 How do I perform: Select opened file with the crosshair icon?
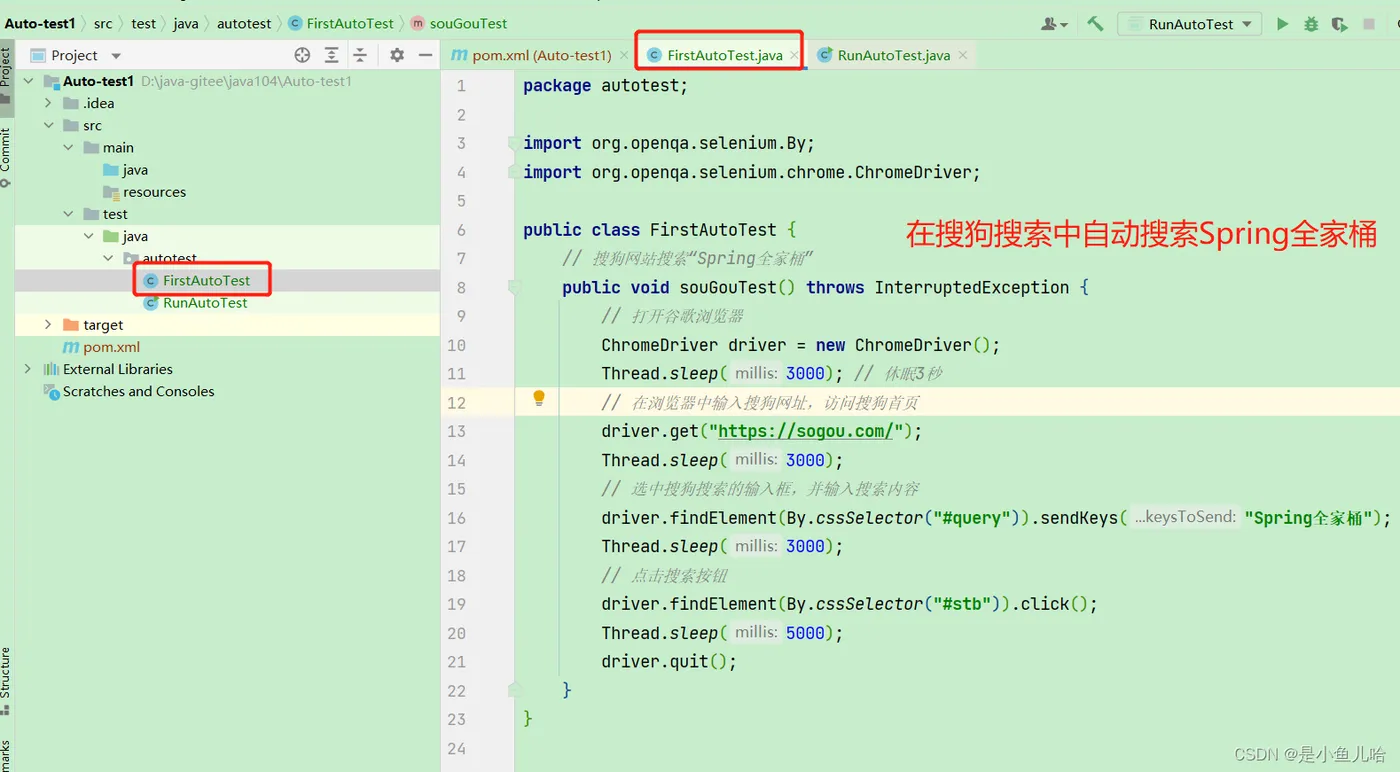[302, 55]
